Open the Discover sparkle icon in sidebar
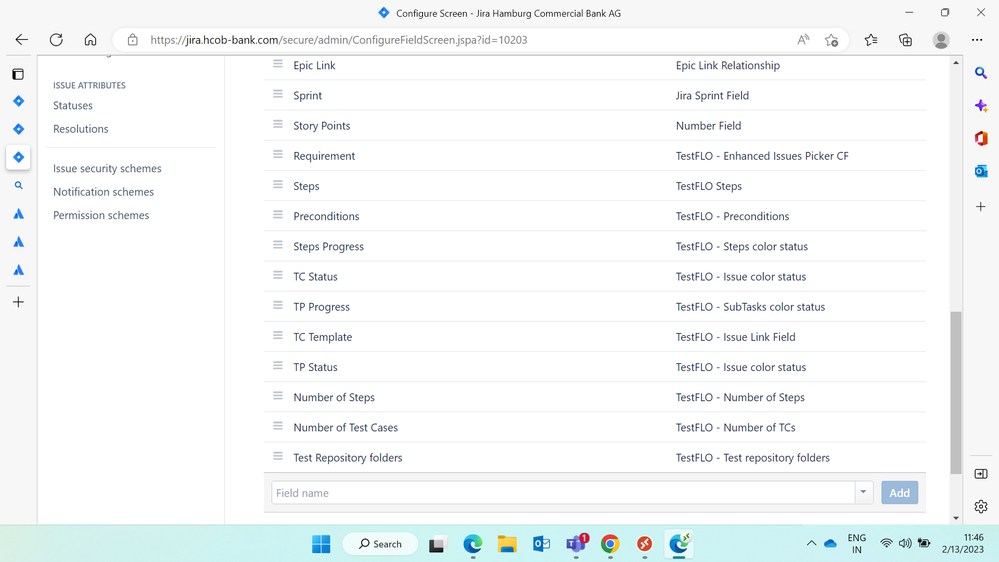This screenshot has height=562, width=999. click(981, 106)
